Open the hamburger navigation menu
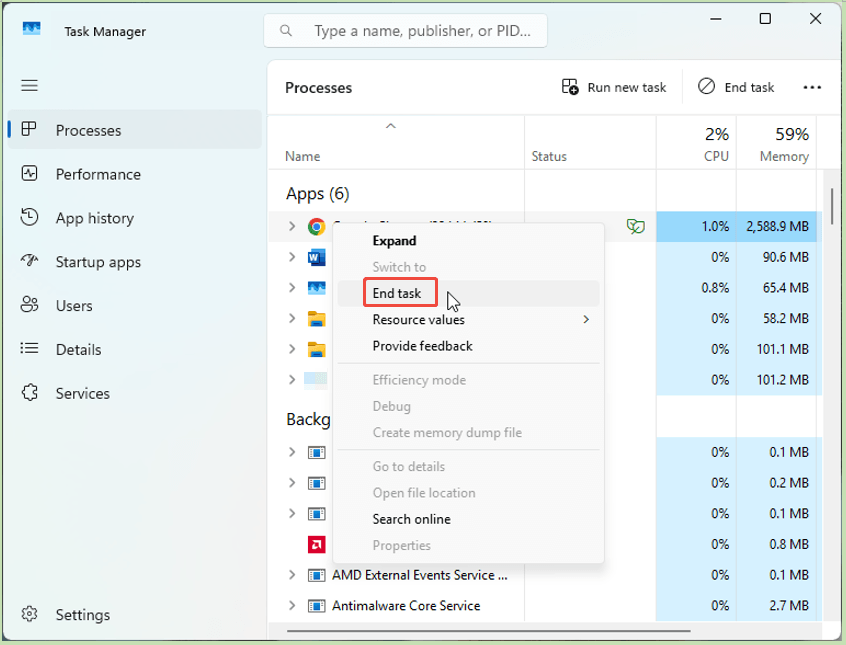The image size is (846, 645). pos(29,85)
